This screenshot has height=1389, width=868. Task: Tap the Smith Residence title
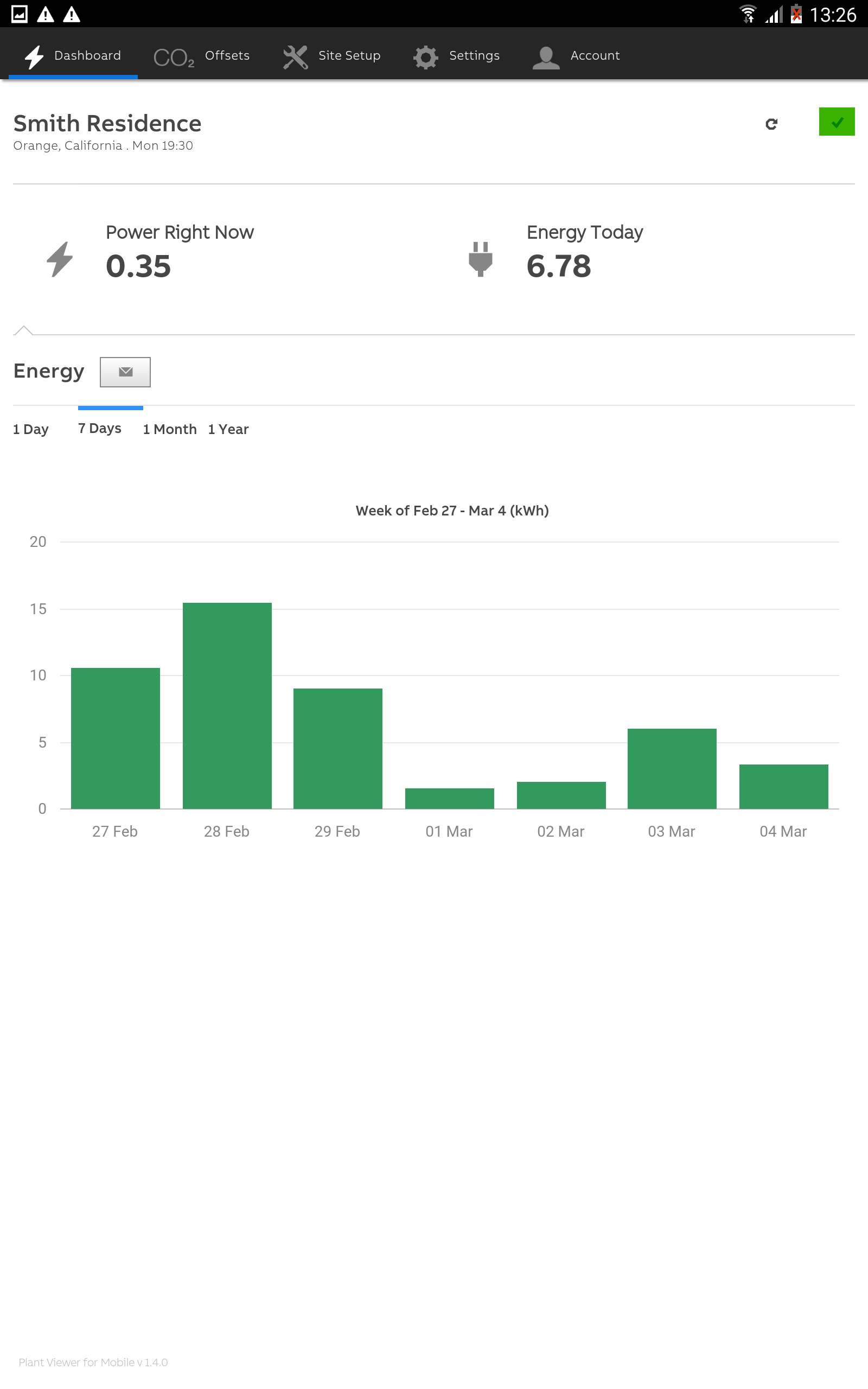pyautogui.click(x=107, y=123)
